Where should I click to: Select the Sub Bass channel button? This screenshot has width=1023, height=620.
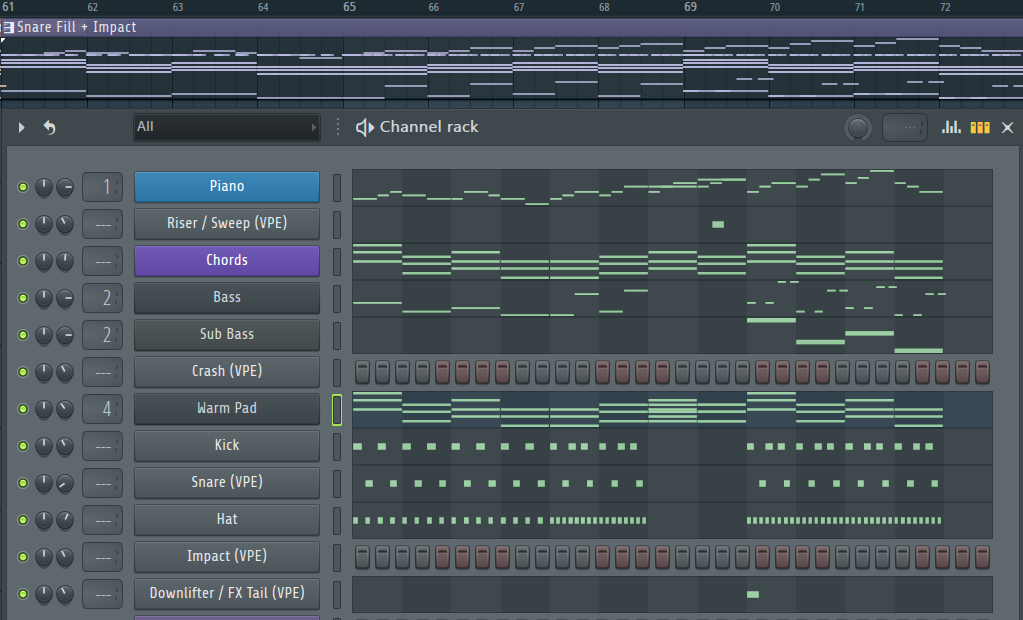227,334
